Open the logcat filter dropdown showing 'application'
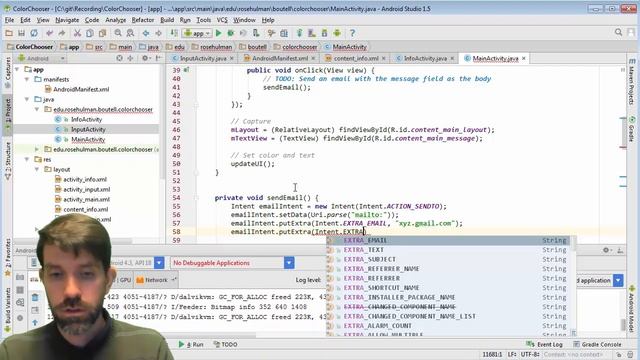 coord(618,280)
